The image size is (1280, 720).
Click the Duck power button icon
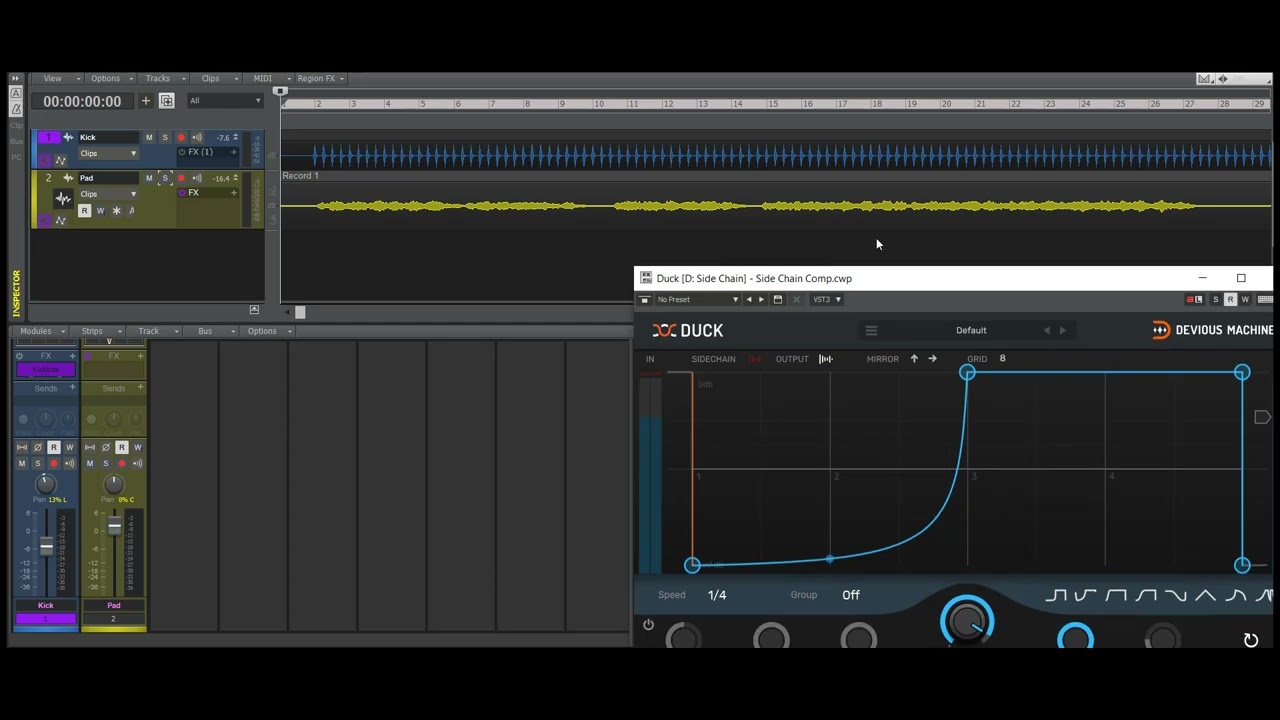pyautogui.click(x=648, y=625)
